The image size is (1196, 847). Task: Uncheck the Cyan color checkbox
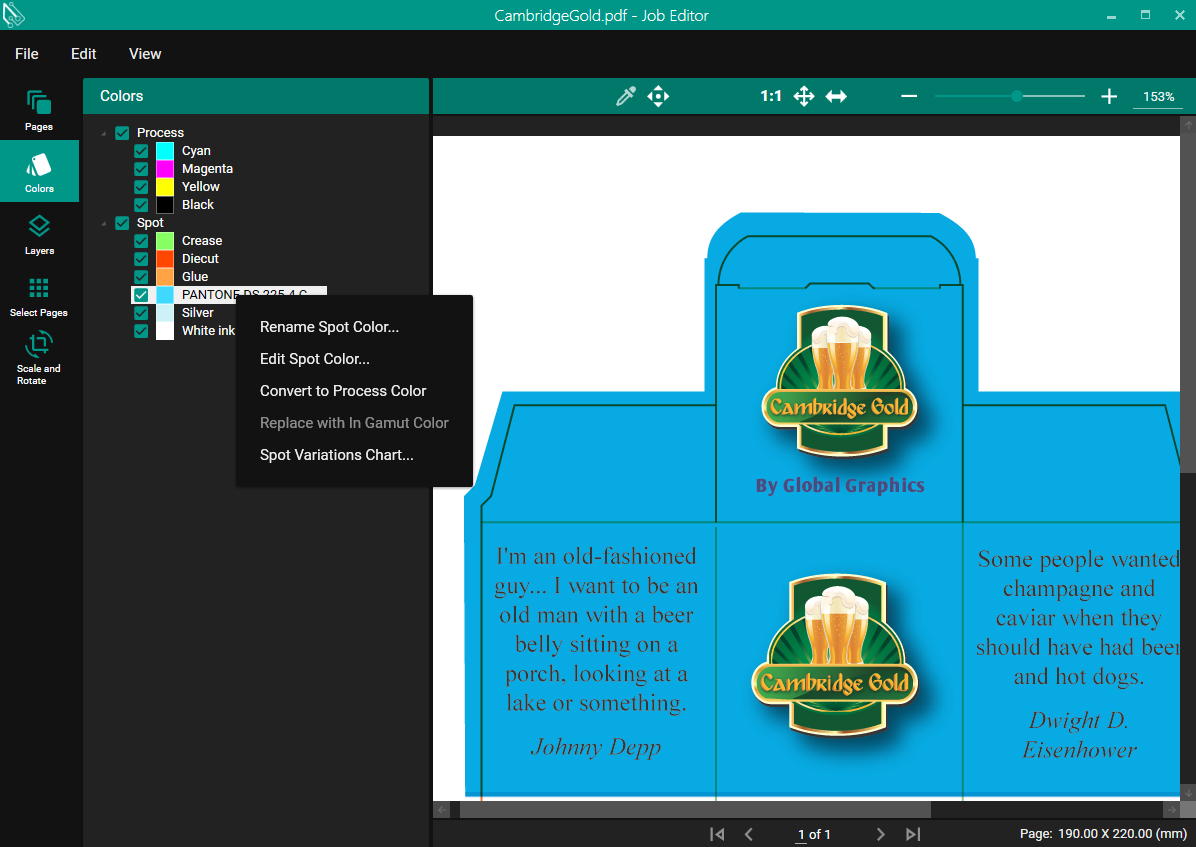point(141,151)
